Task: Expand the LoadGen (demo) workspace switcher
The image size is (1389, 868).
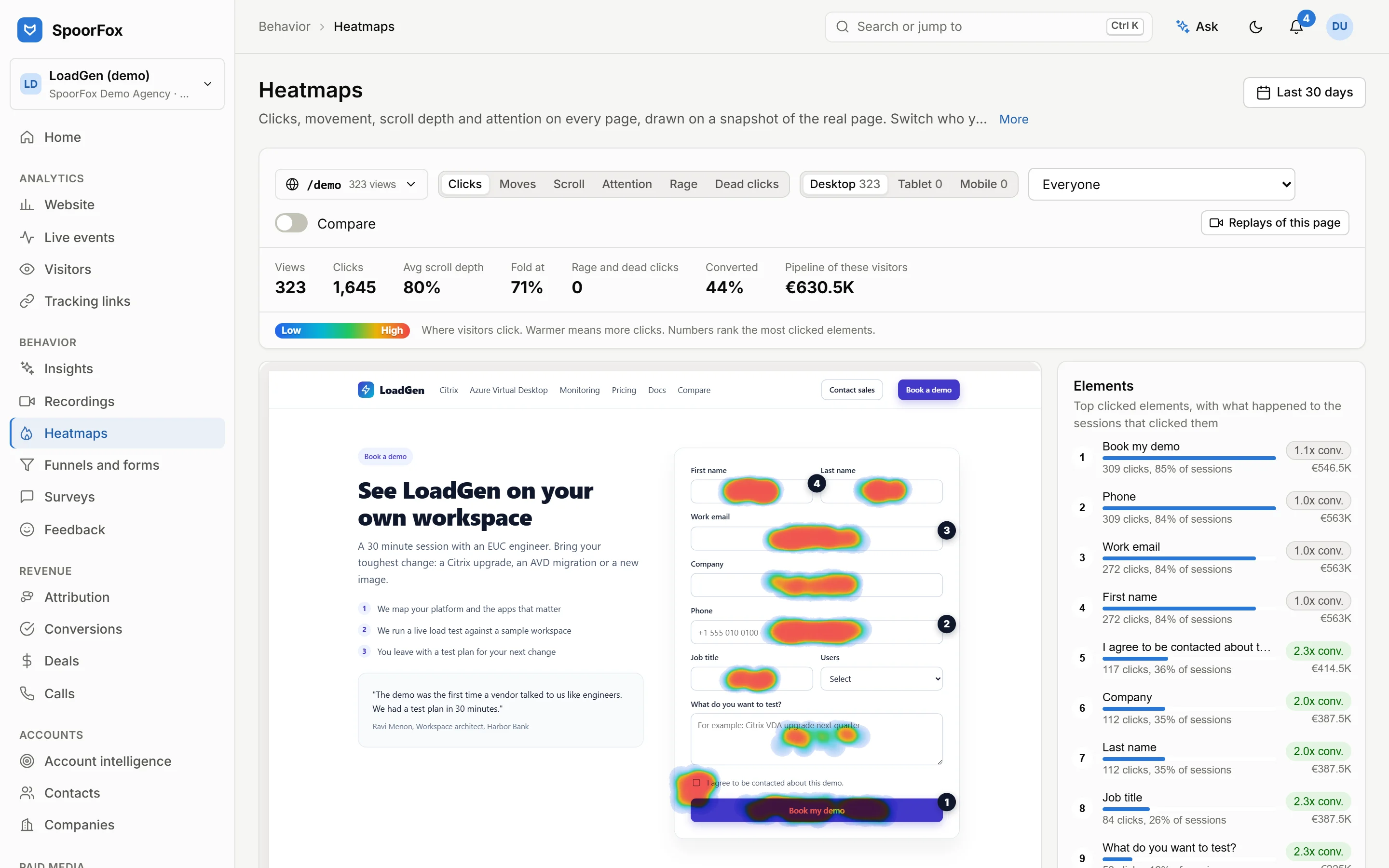Action: [x=117, y=84]
